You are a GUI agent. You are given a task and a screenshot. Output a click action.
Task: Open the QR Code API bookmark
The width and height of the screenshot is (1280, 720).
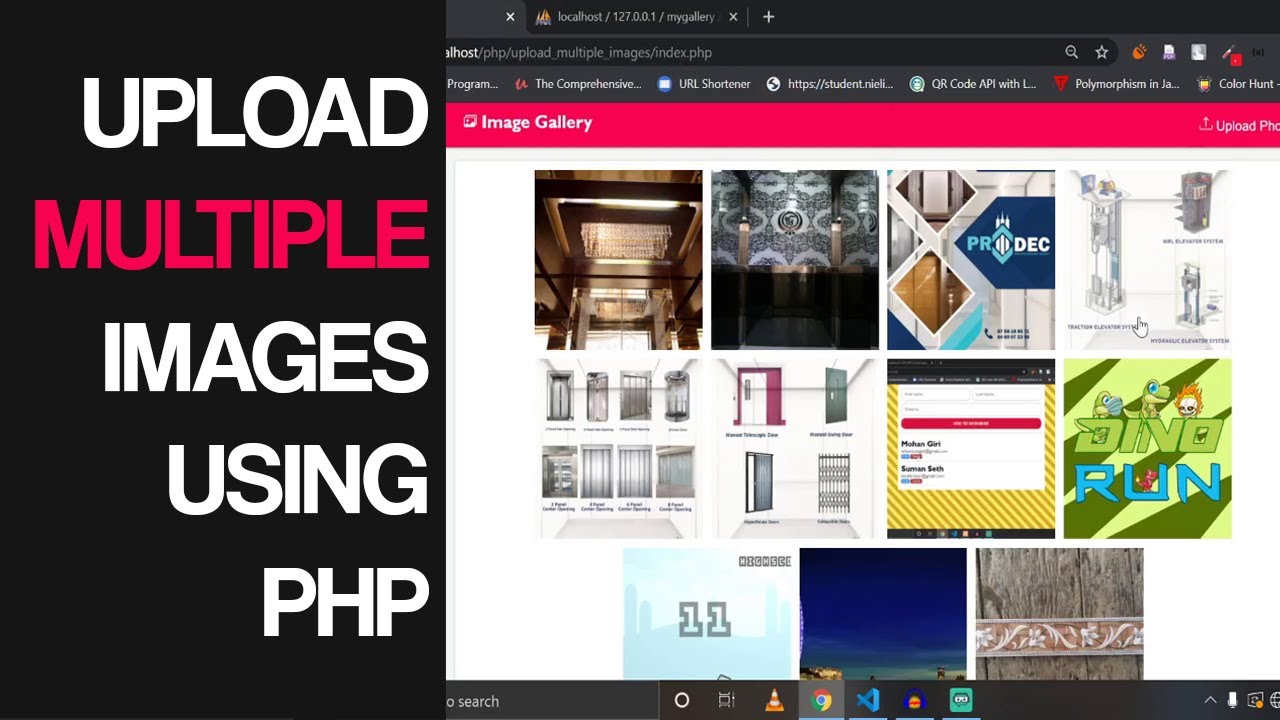(x=973, y=84)
